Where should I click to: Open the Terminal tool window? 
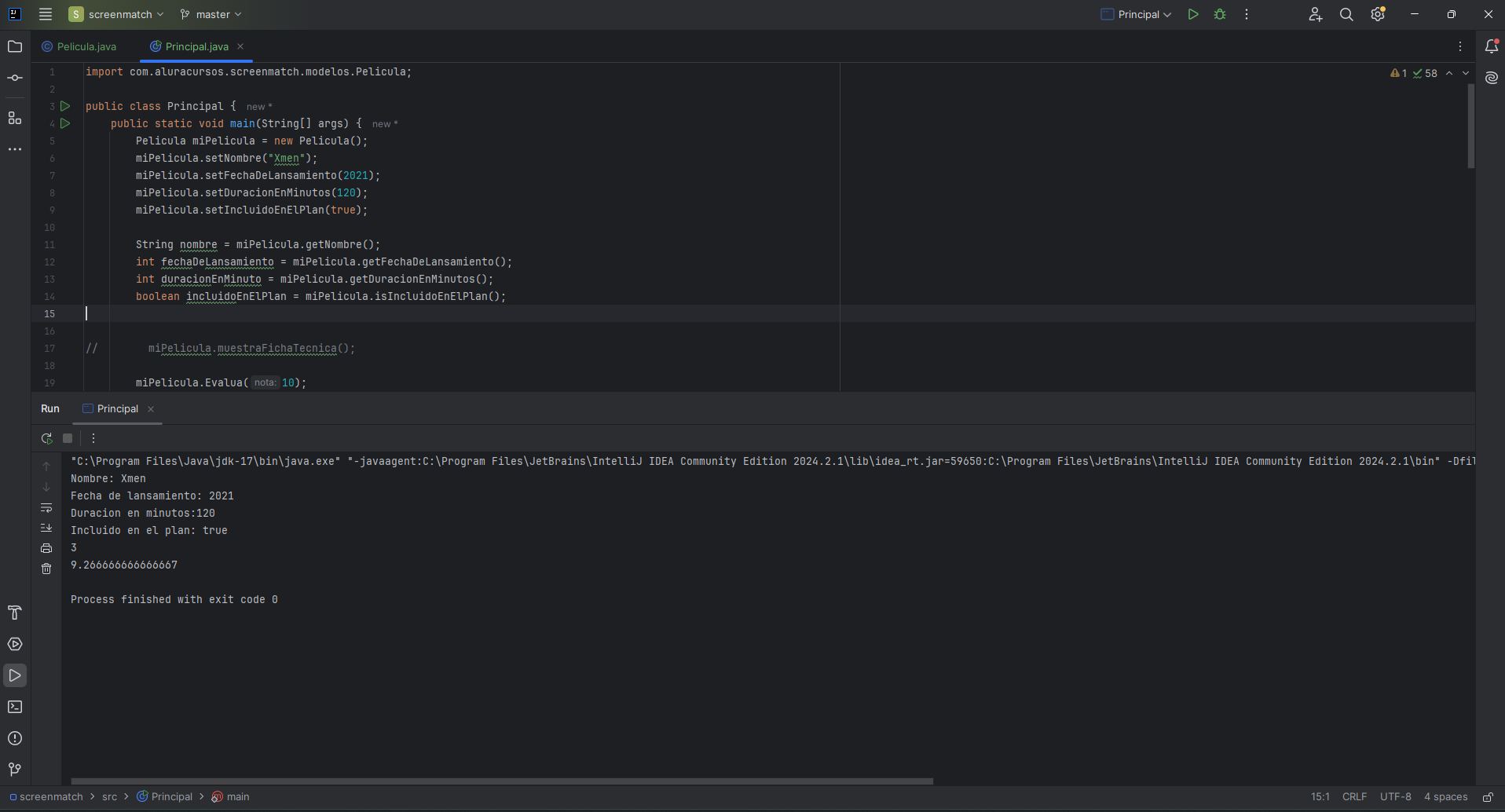click(15, 707)
